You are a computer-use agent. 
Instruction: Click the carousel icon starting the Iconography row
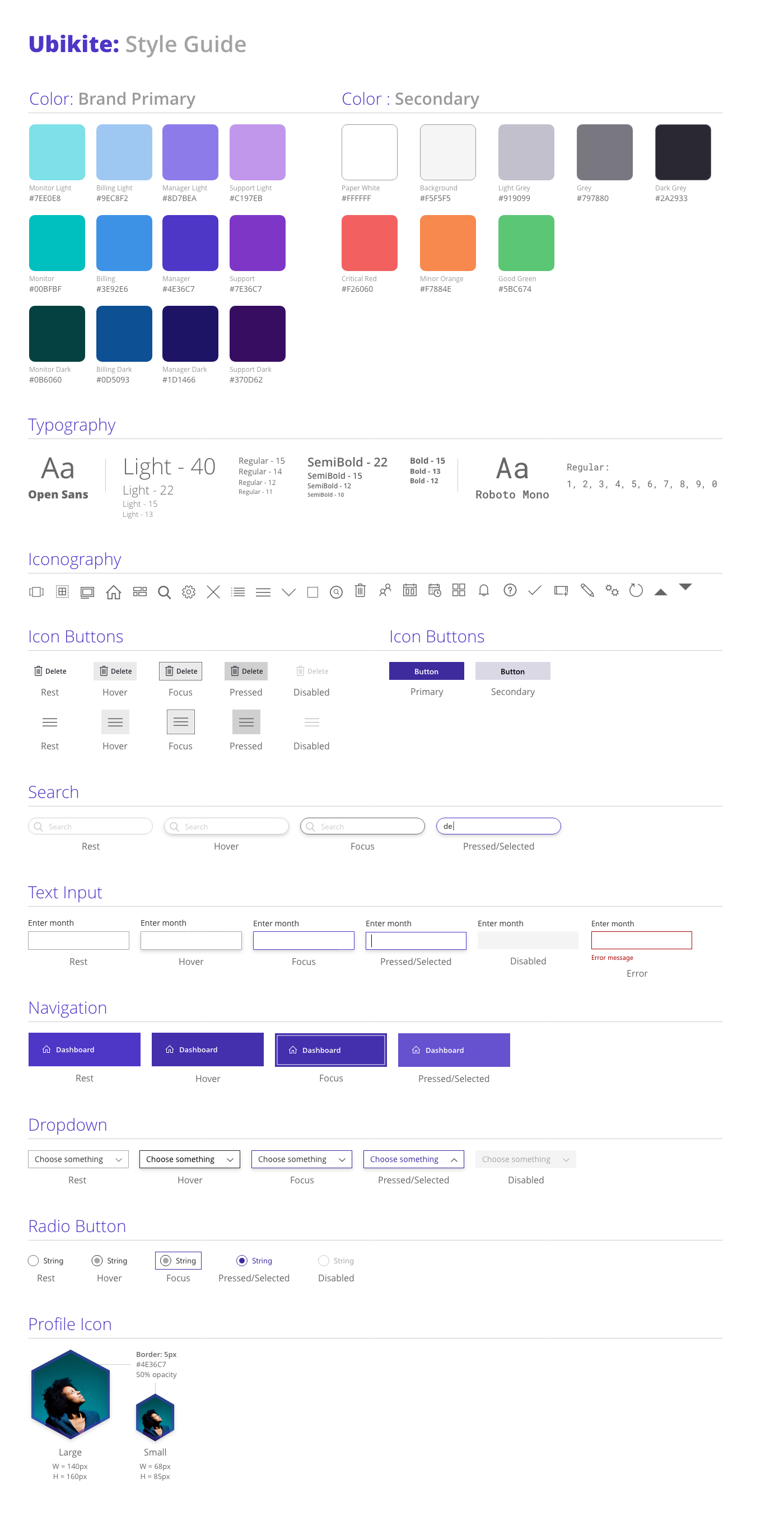[x=36, y=591]
